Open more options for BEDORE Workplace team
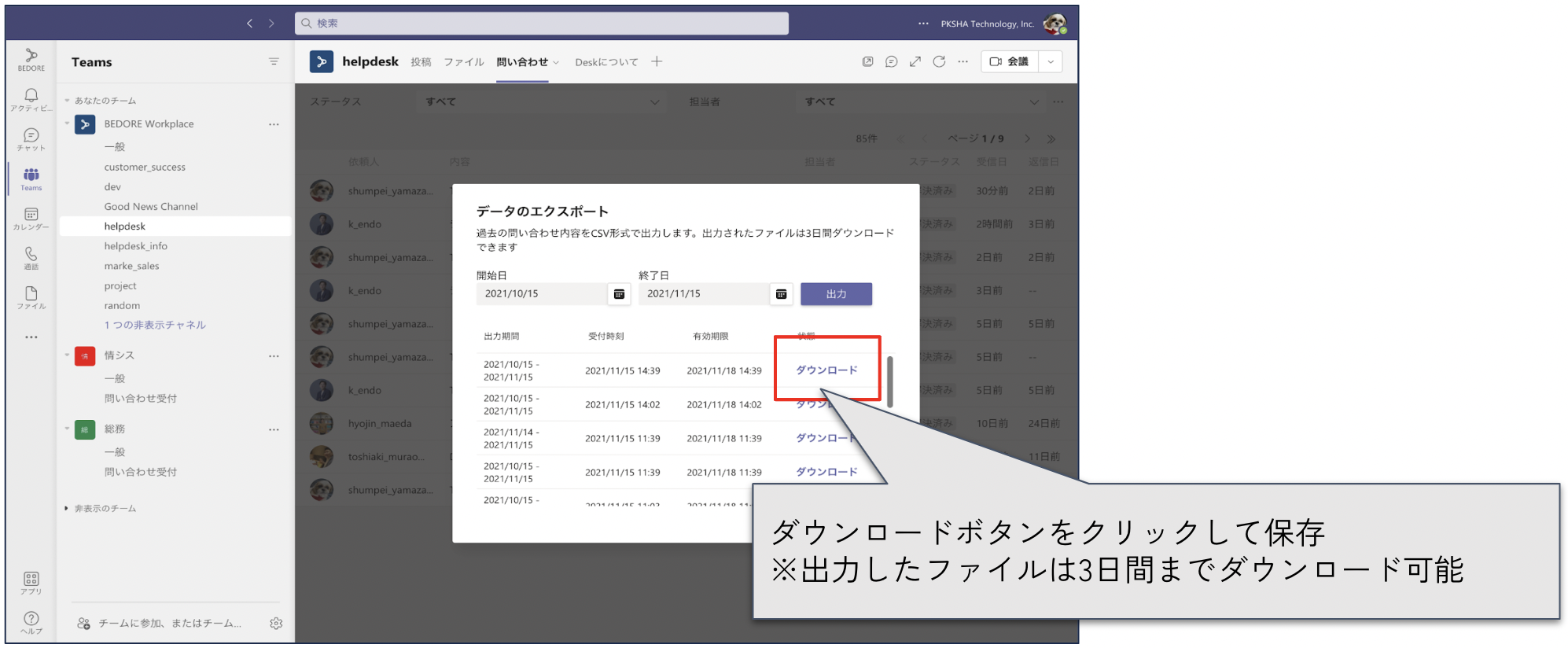 pos(274,124)
